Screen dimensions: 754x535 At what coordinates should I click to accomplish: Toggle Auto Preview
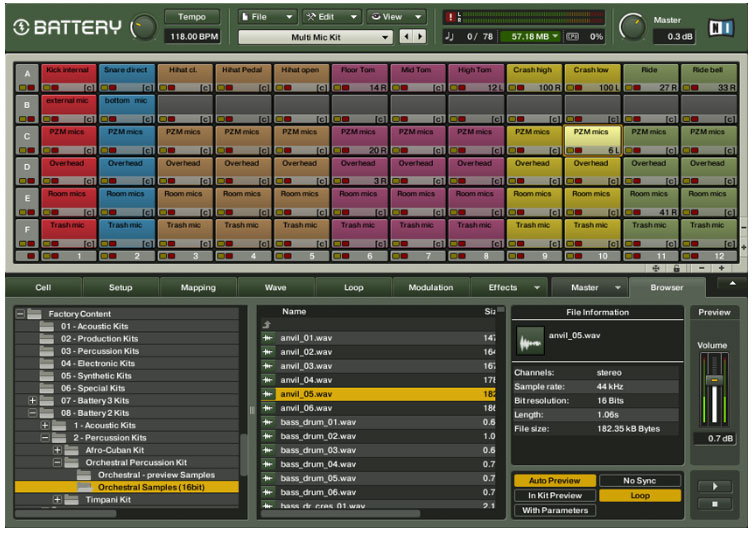pyautogui.click(x=554, y=480)
